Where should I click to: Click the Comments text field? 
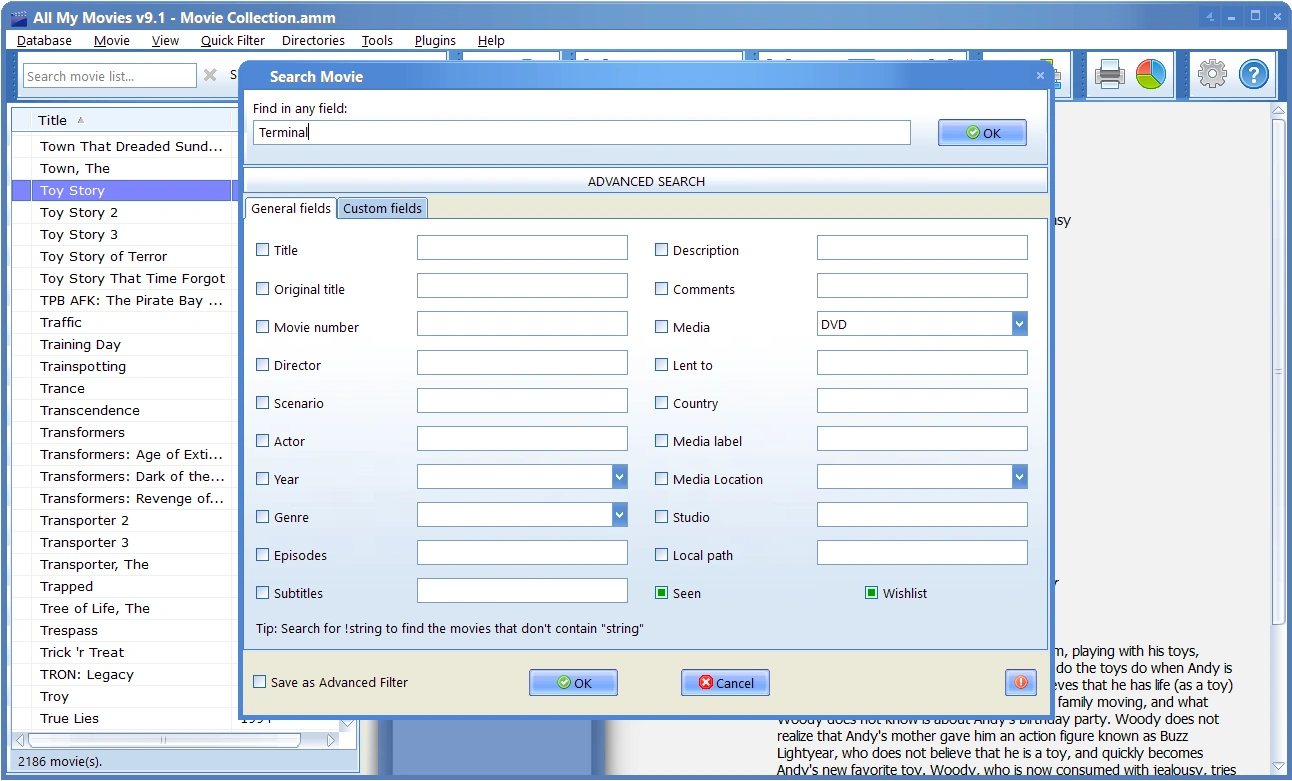[922, 285]
